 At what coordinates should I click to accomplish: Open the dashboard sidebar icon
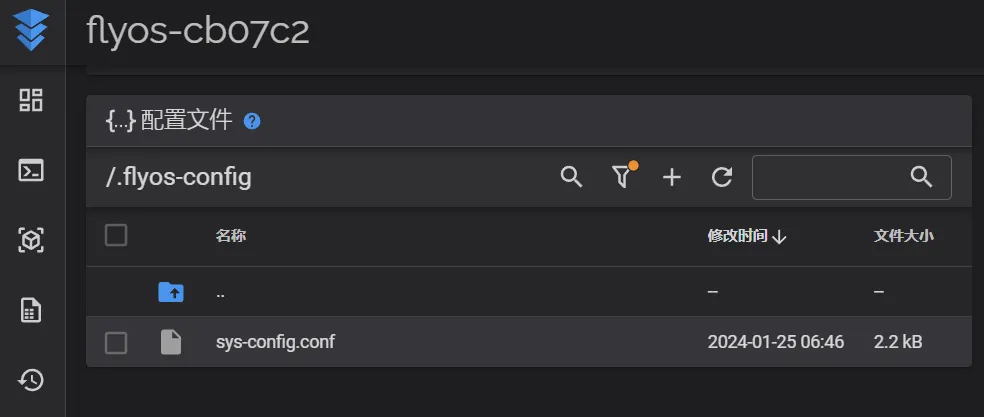(x=31, y=99)
